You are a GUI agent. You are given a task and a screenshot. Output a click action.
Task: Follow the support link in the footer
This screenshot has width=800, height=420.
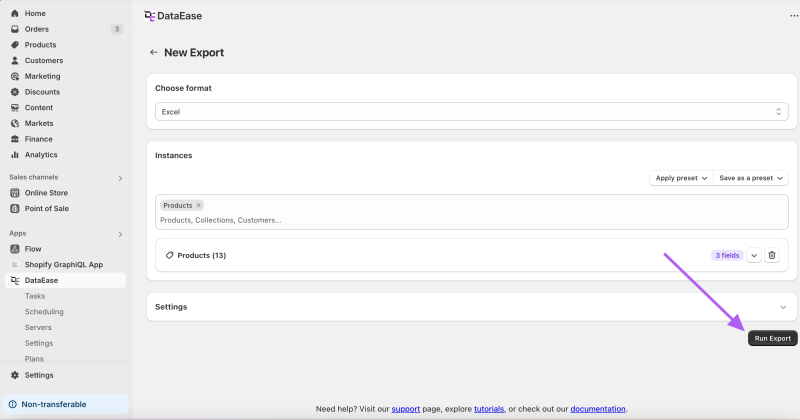tap(406, 409)
